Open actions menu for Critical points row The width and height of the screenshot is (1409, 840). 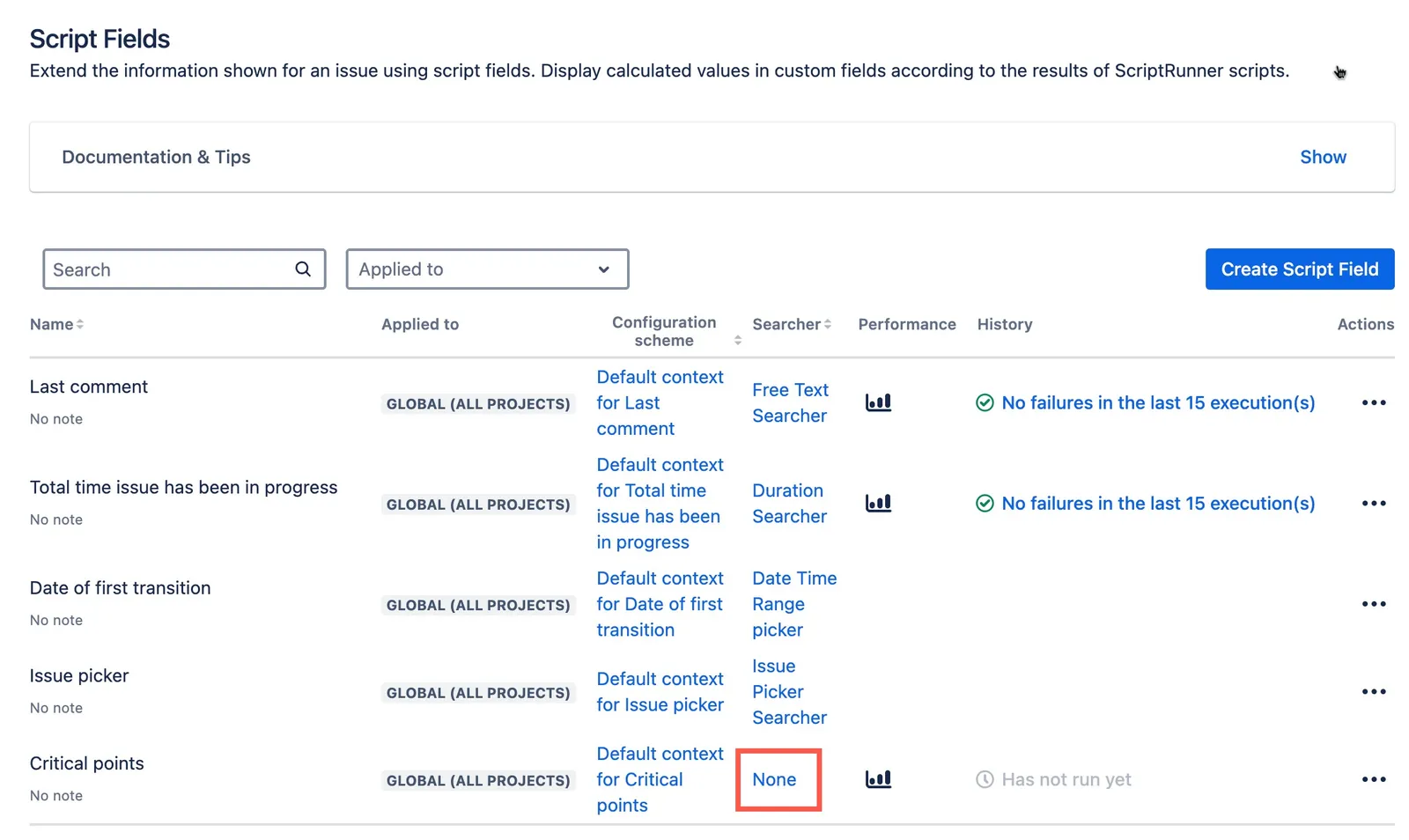[1373, 779]
